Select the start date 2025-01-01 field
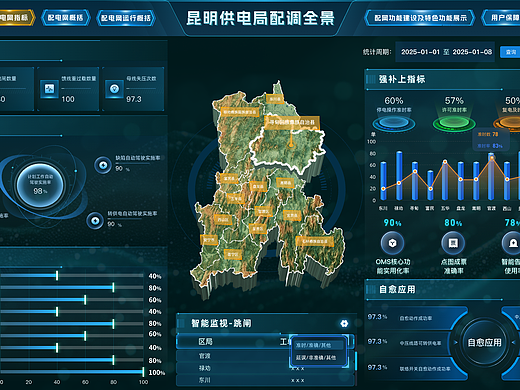The image size is (520, 390). pyautogui.click(x=420, y=52)
